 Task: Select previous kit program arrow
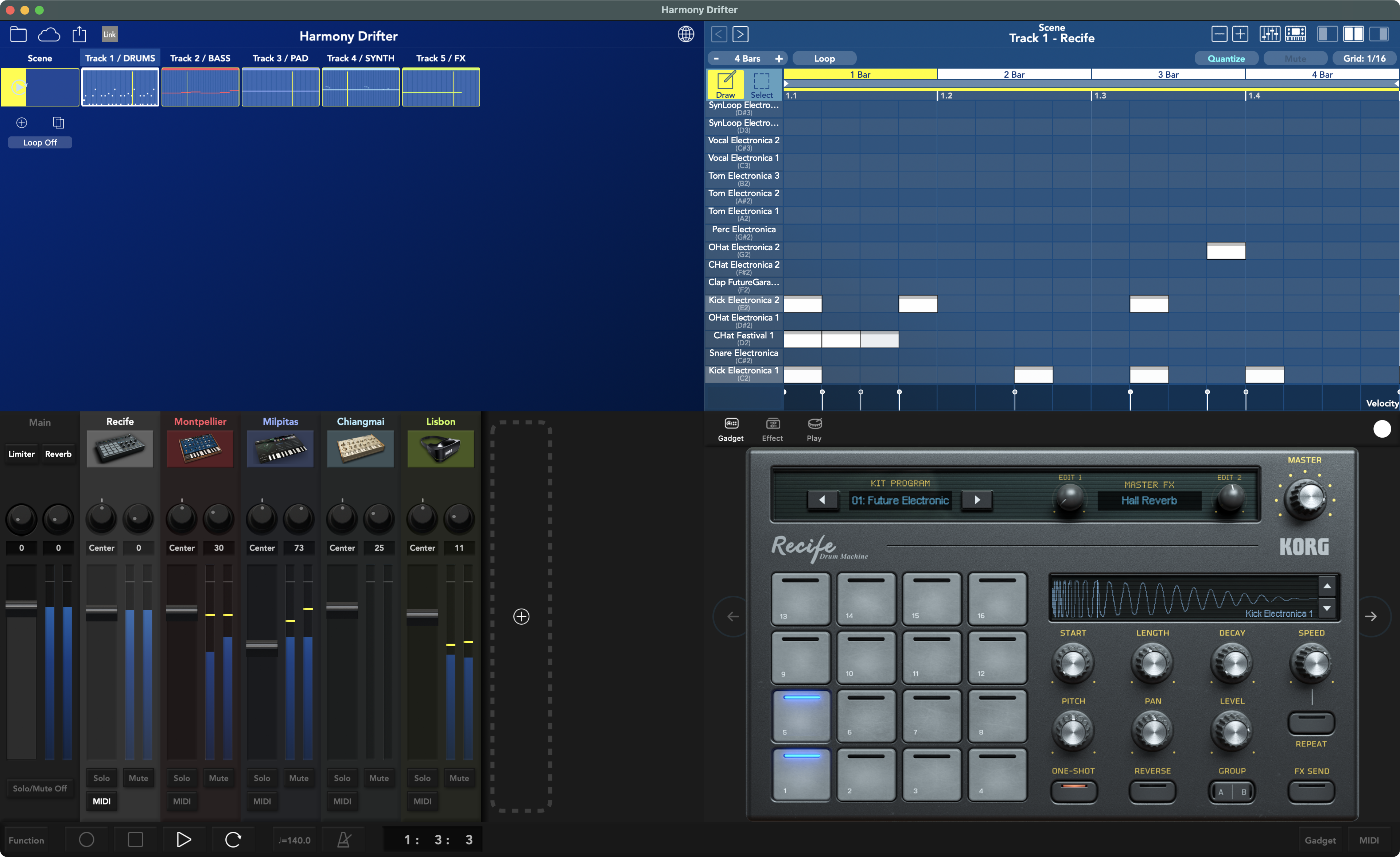[x=822, y=500]
